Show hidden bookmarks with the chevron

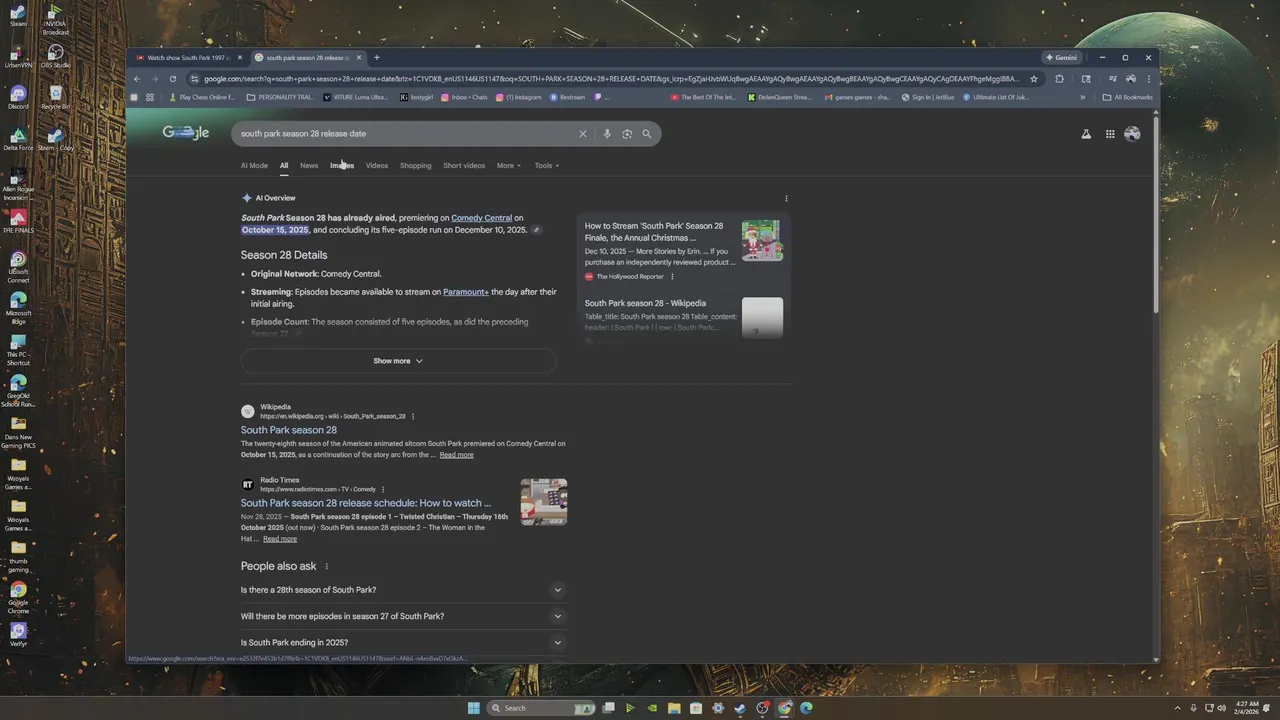pos(1082,98)
